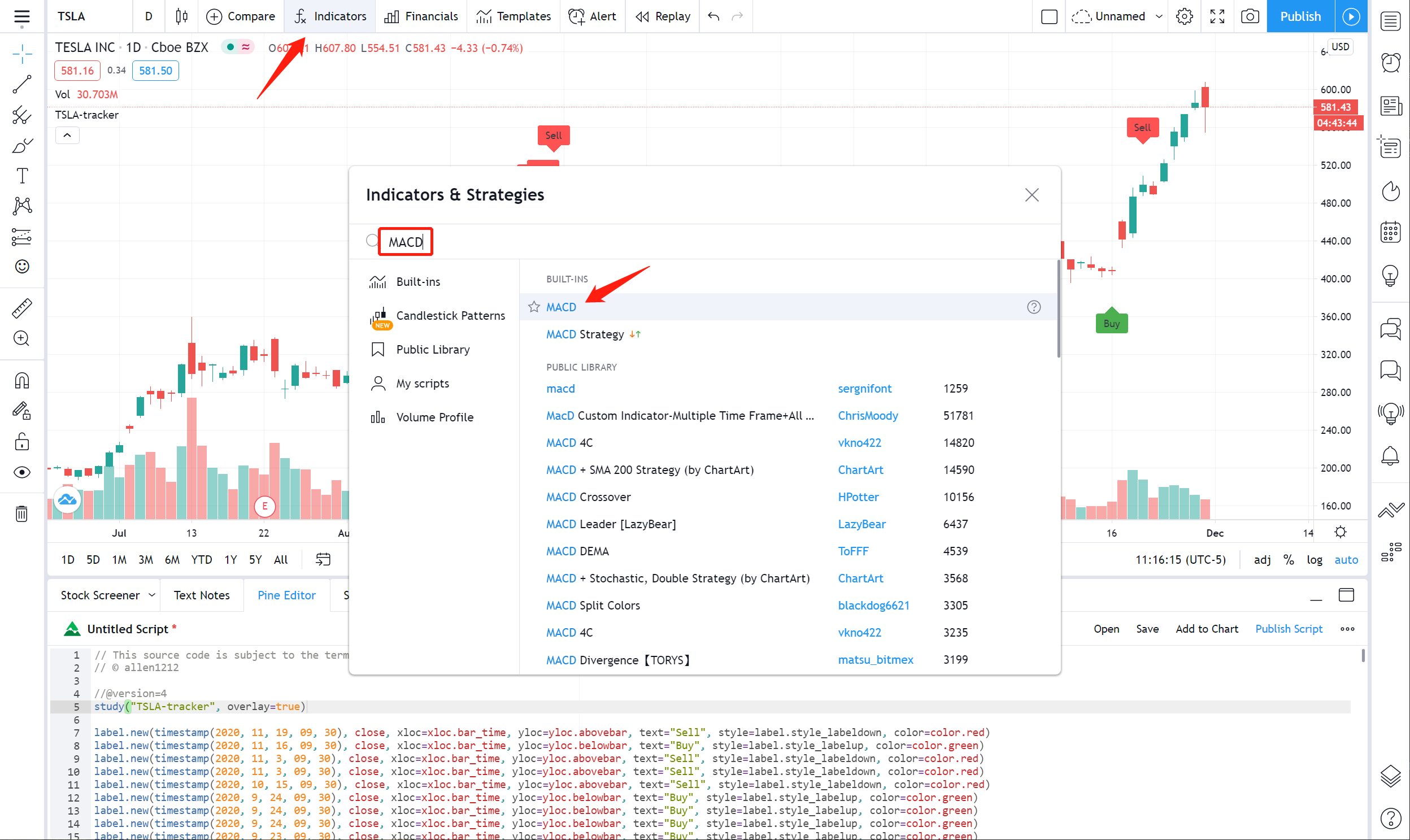The height and width of the screenshot is (840, 1410).
Task: Click the trash remove drawings icon
Action: pyautogui.click(x=21, y=513)
